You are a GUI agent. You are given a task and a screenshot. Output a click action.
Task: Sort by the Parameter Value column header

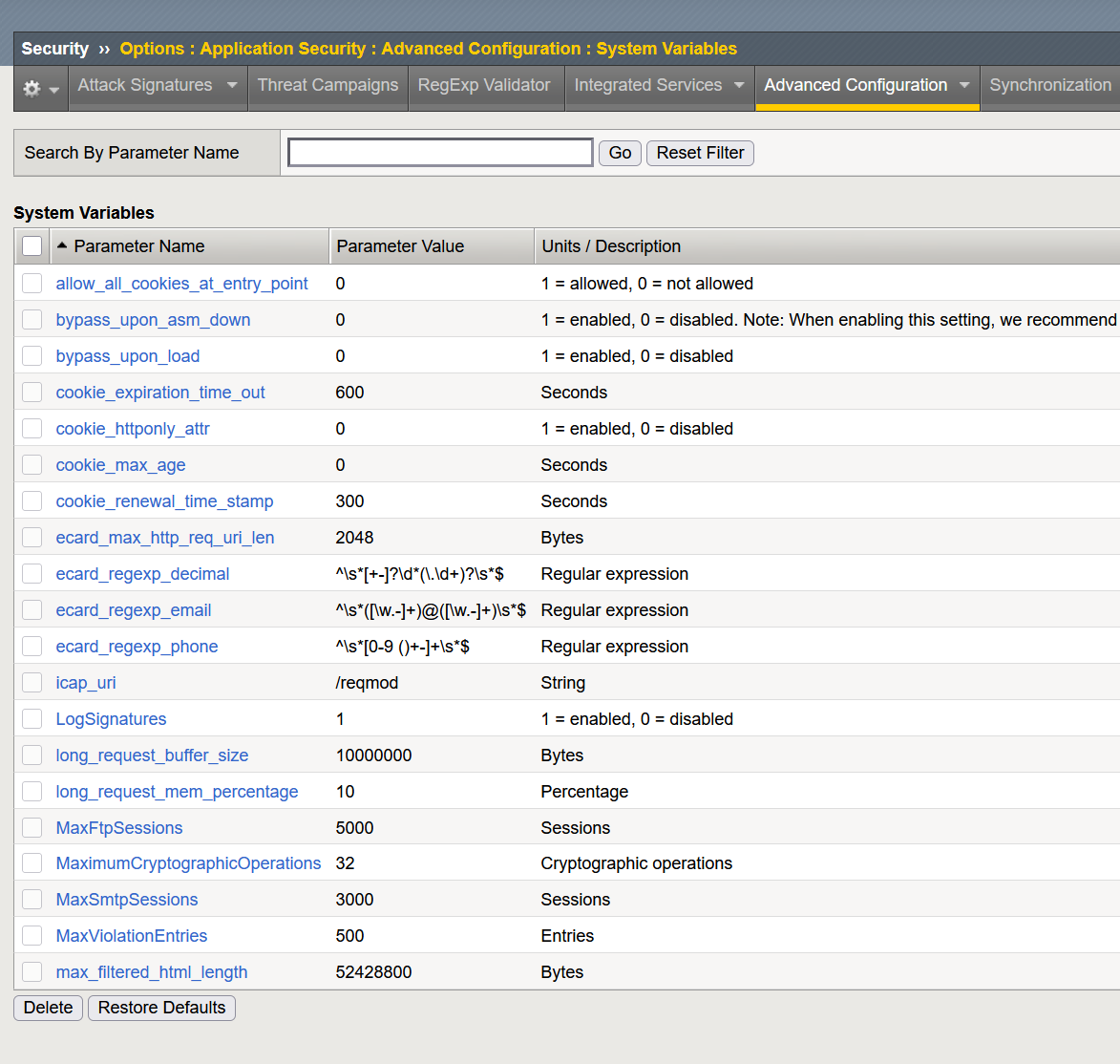(400, 246)
